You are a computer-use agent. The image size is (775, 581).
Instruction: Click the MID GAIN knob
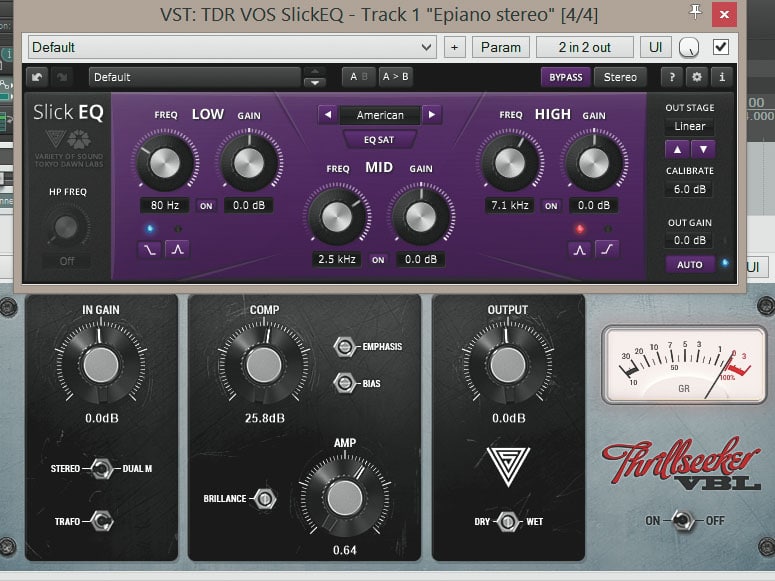[x=421, y=217]
